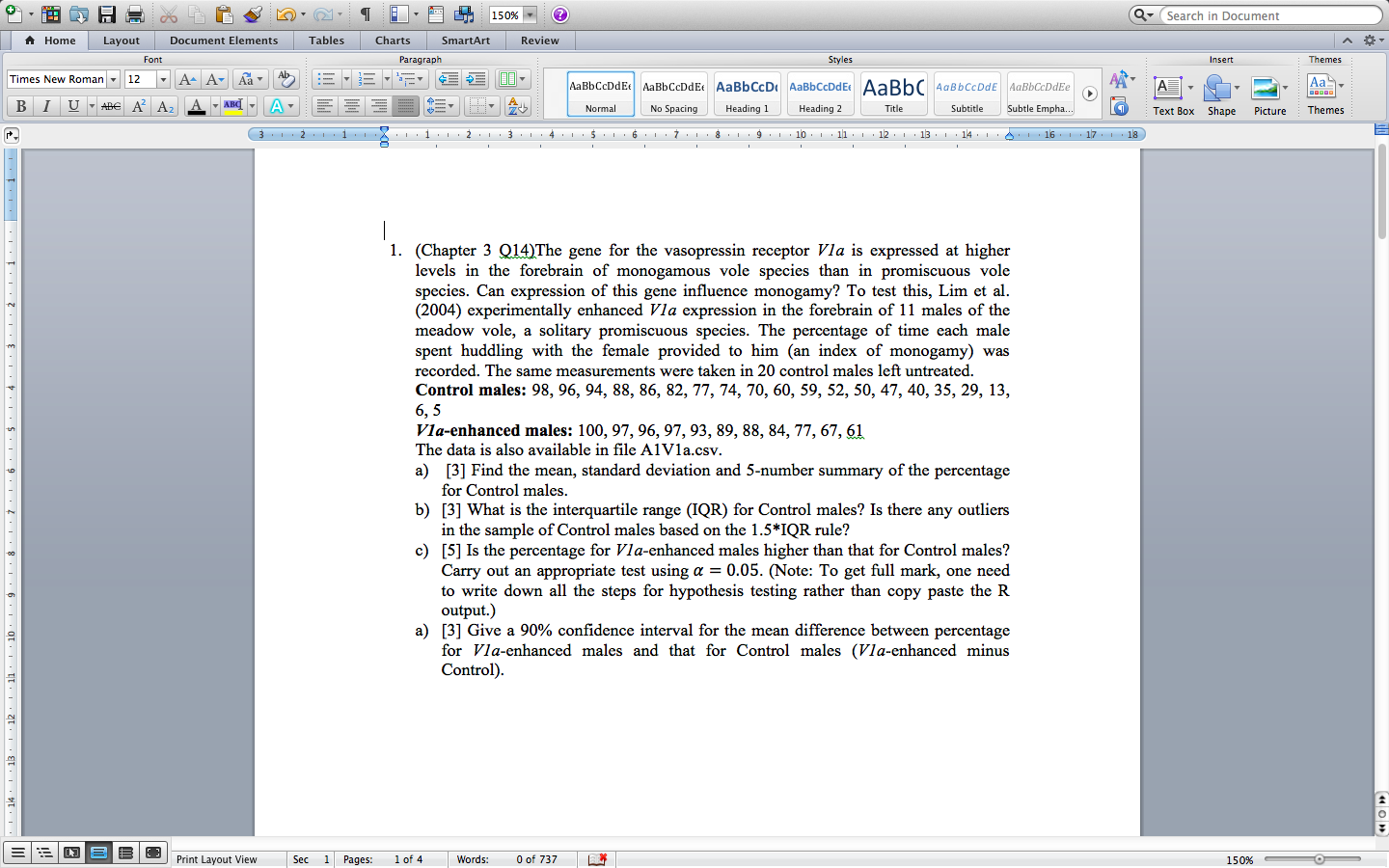This screenshot has height=868, width=1389.
Task: Open the SmartArt tab
Action: point(465,41)
